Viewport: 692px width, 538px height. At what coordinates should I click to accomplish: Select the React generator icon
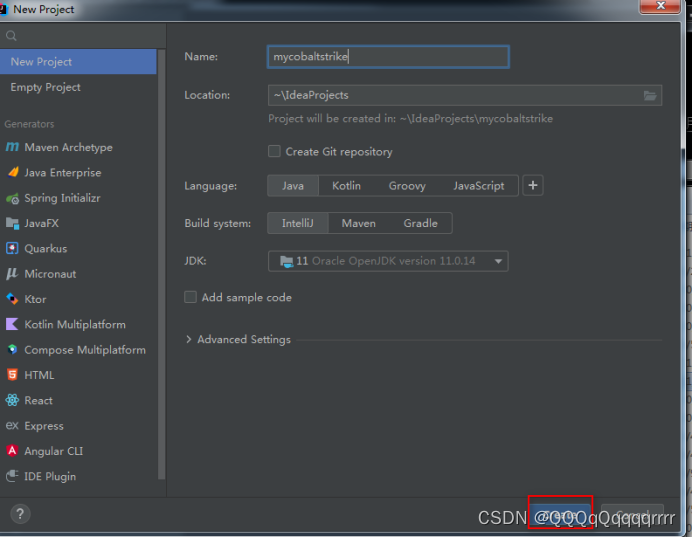tap(12, 400)
